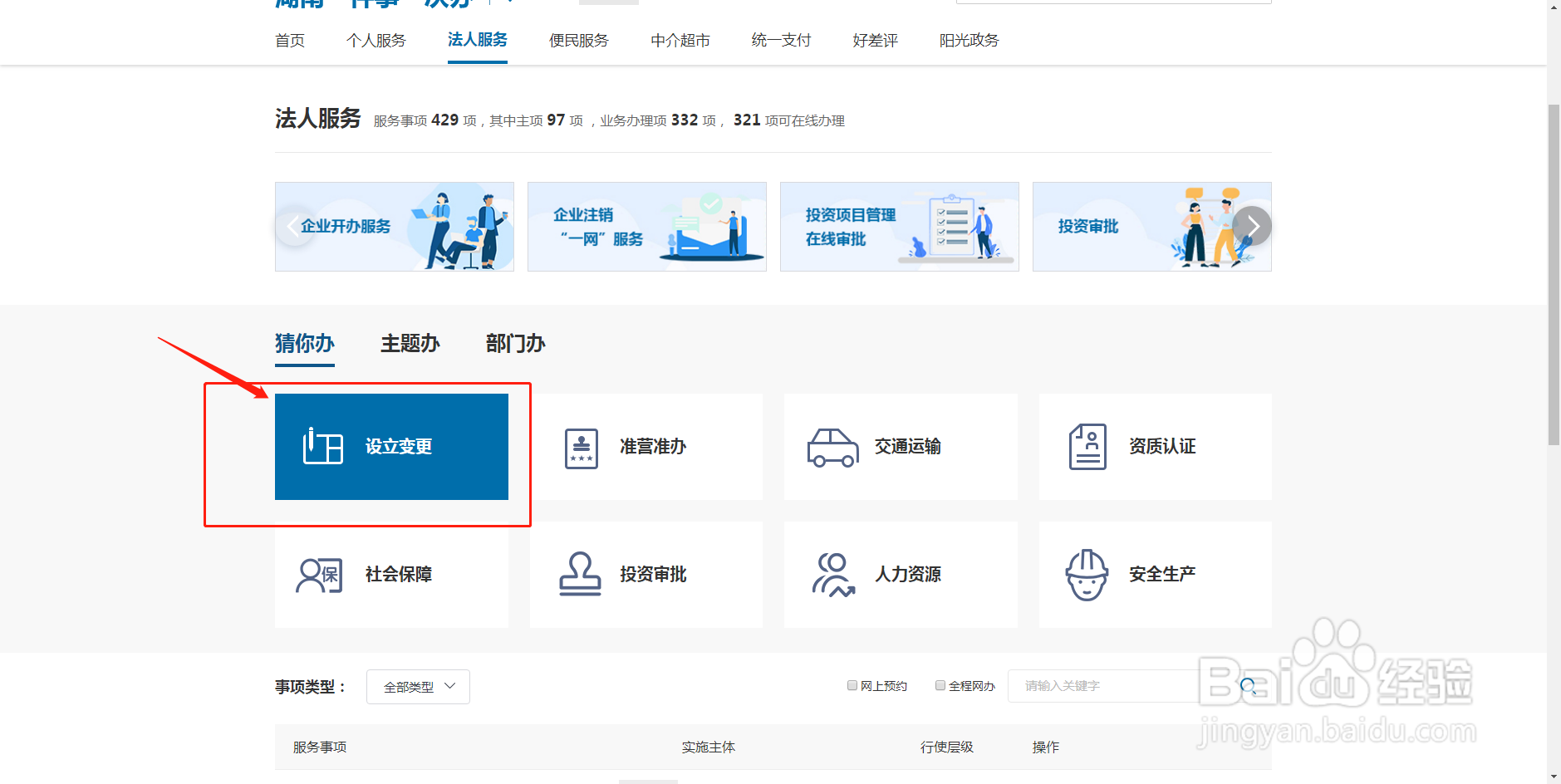Open the 企业开办服务 banner
1561x784 pixels.
click(x=394, y=226)
